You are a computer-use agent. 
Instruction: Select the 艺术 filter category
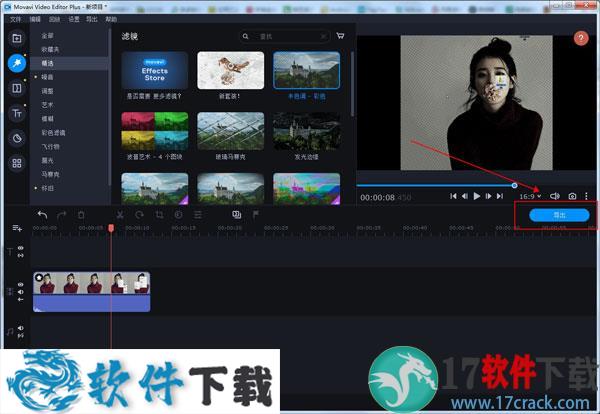(x=47, y=105)
